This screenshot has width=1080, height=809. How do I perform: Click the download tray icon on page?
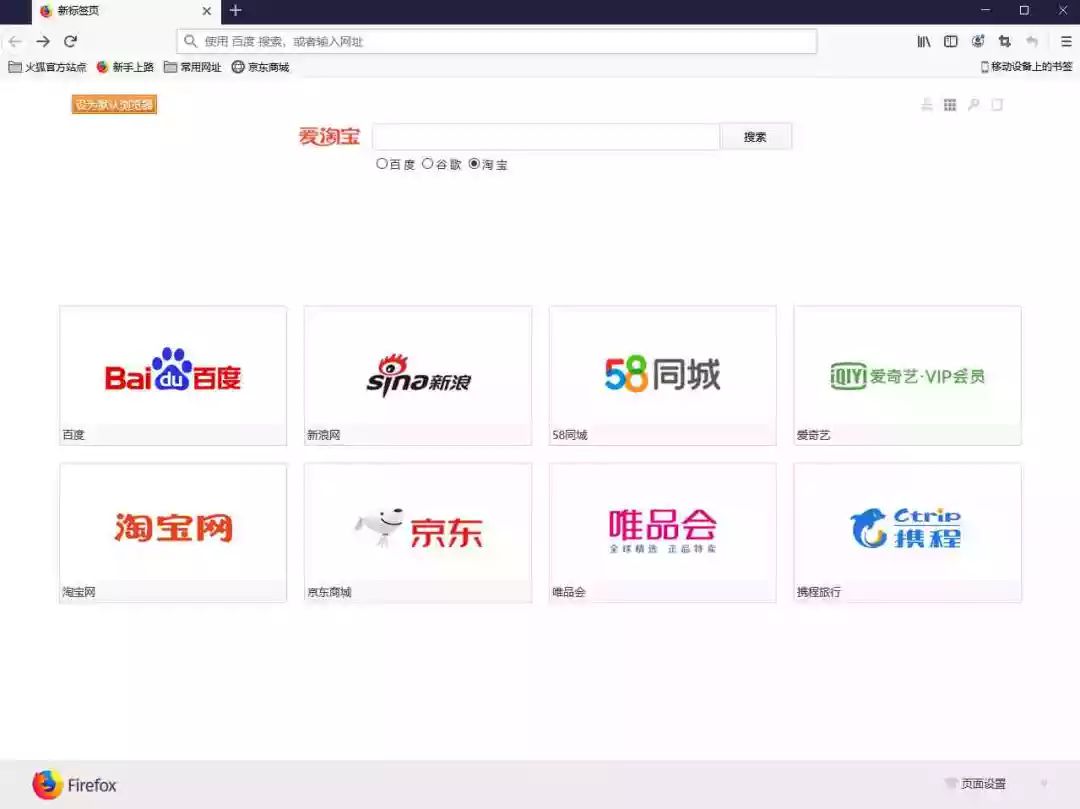[927, 105]
